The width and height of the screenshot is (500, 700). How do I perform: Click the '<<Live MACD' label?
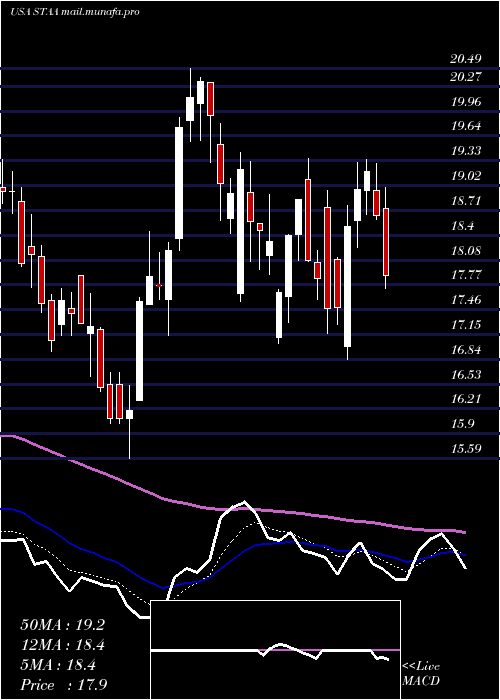[x=421, y=673]
